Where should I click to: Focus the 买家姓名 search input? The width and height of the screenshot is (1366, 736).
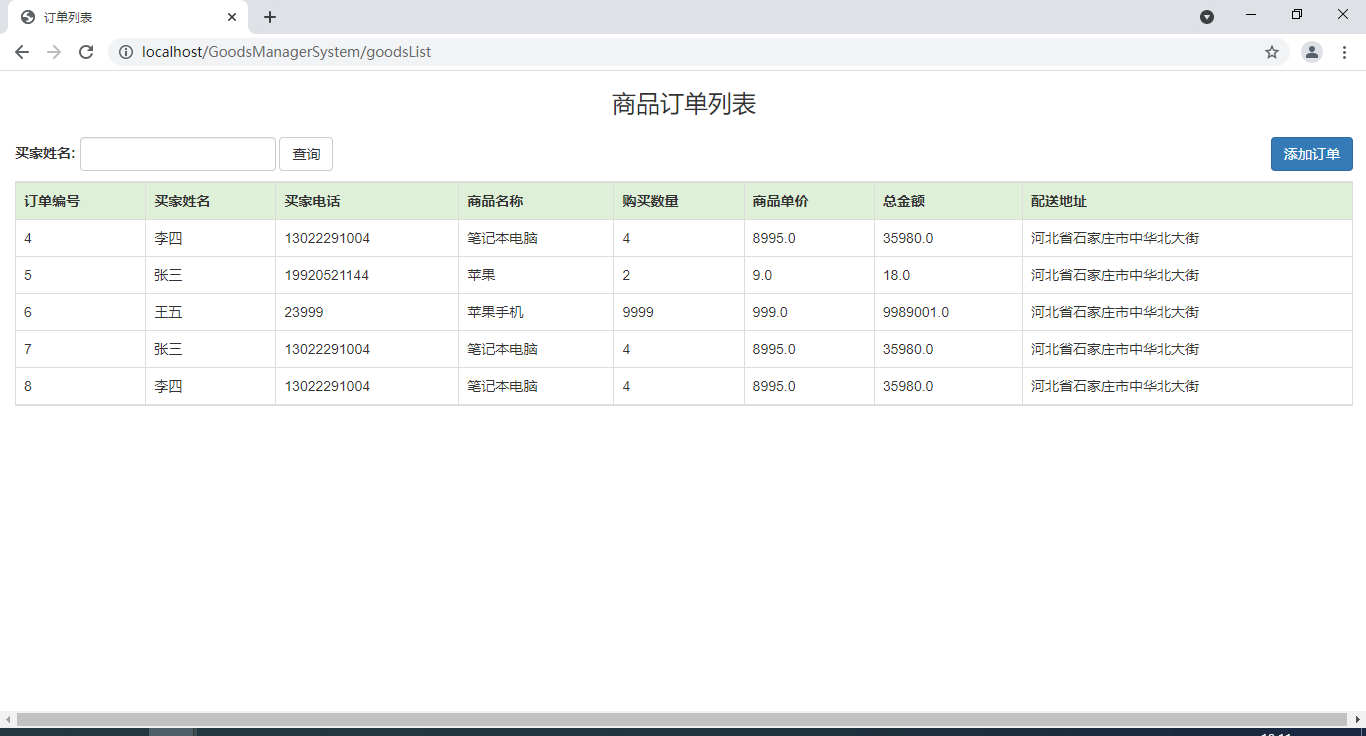point(178,154)
